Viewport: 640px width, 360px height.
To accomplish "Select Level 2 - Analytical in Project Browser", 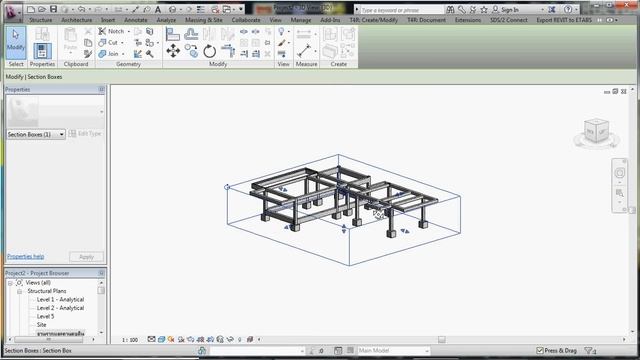I will point(60,308).
